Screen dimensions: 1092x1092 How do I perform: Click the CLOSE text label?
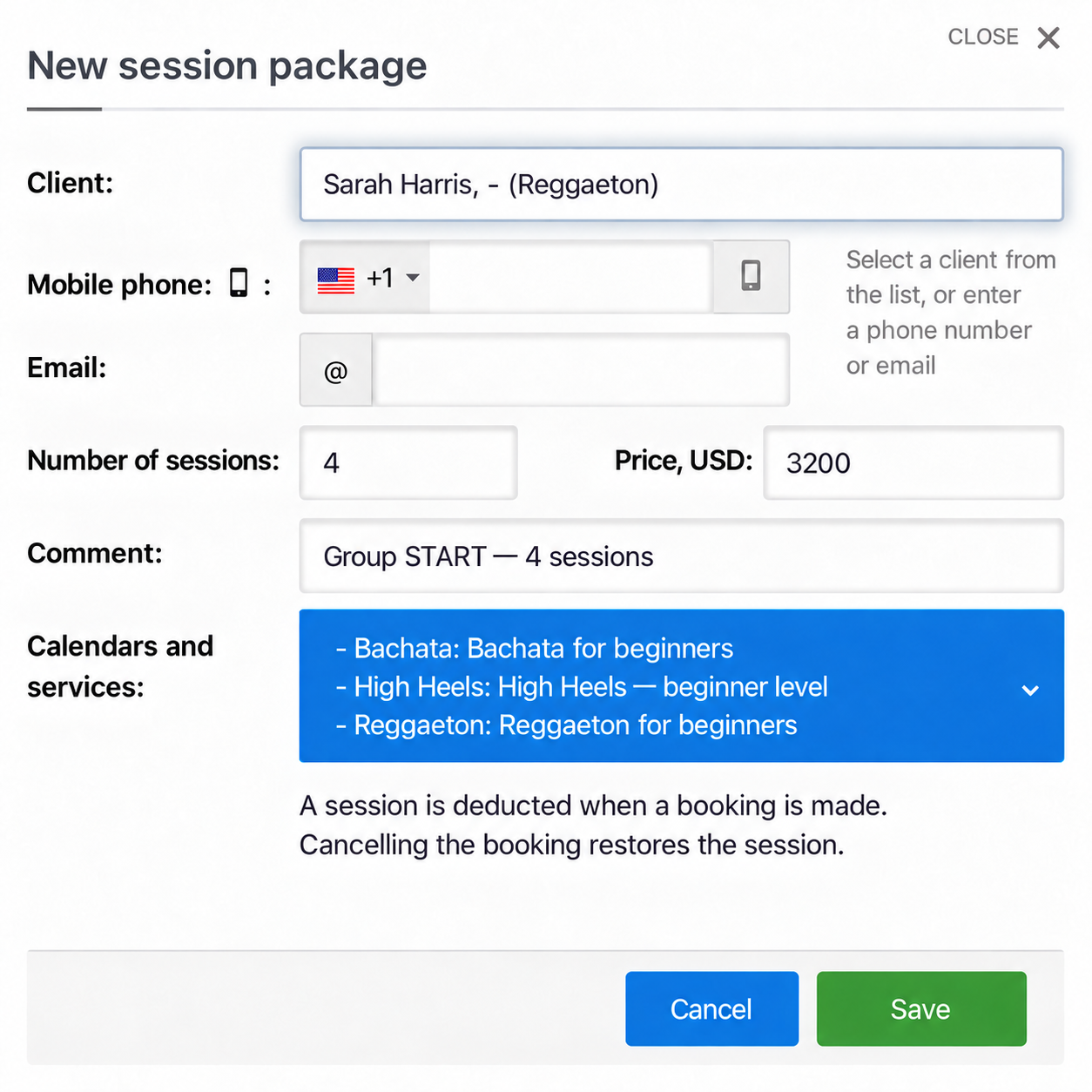tap(983, 37)
